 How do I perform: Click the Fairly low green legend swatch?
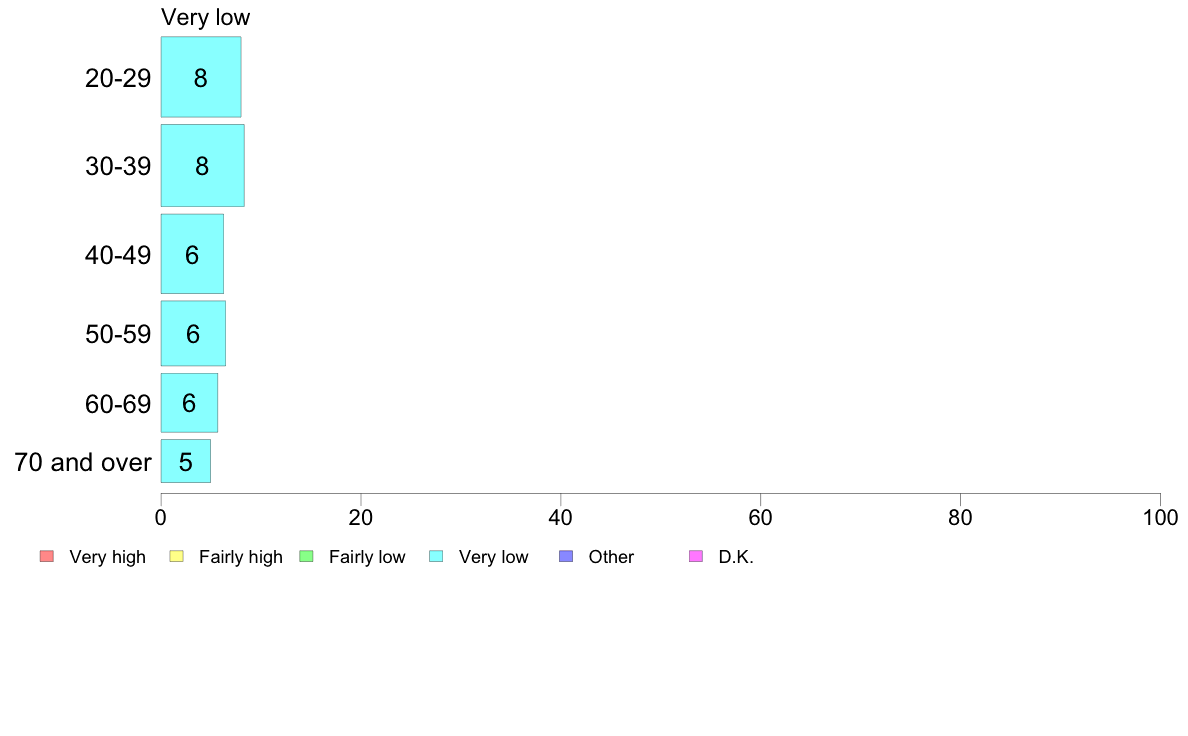click(306, 556)
